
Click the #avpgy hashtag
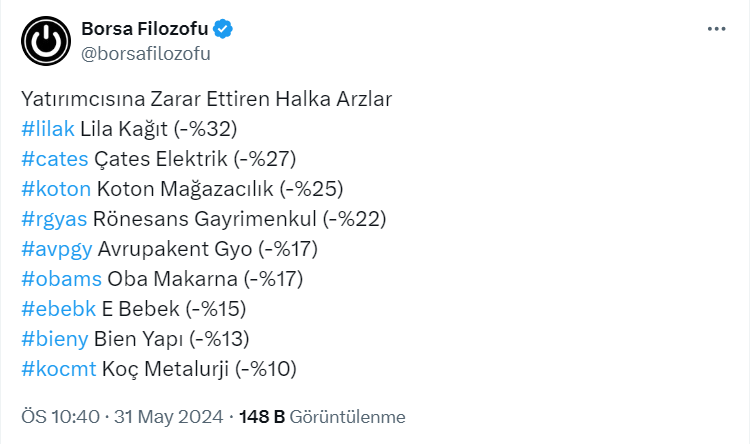click(x=56, y=249)
